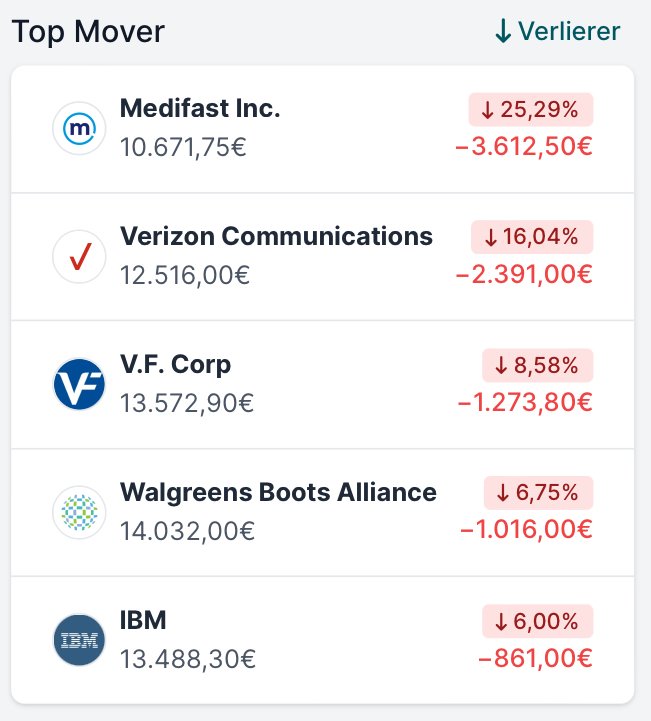This screenshot has width=651, height=721.
Task: Open the Medifast Inc. stock name
Action: click(x=200, y=108)
